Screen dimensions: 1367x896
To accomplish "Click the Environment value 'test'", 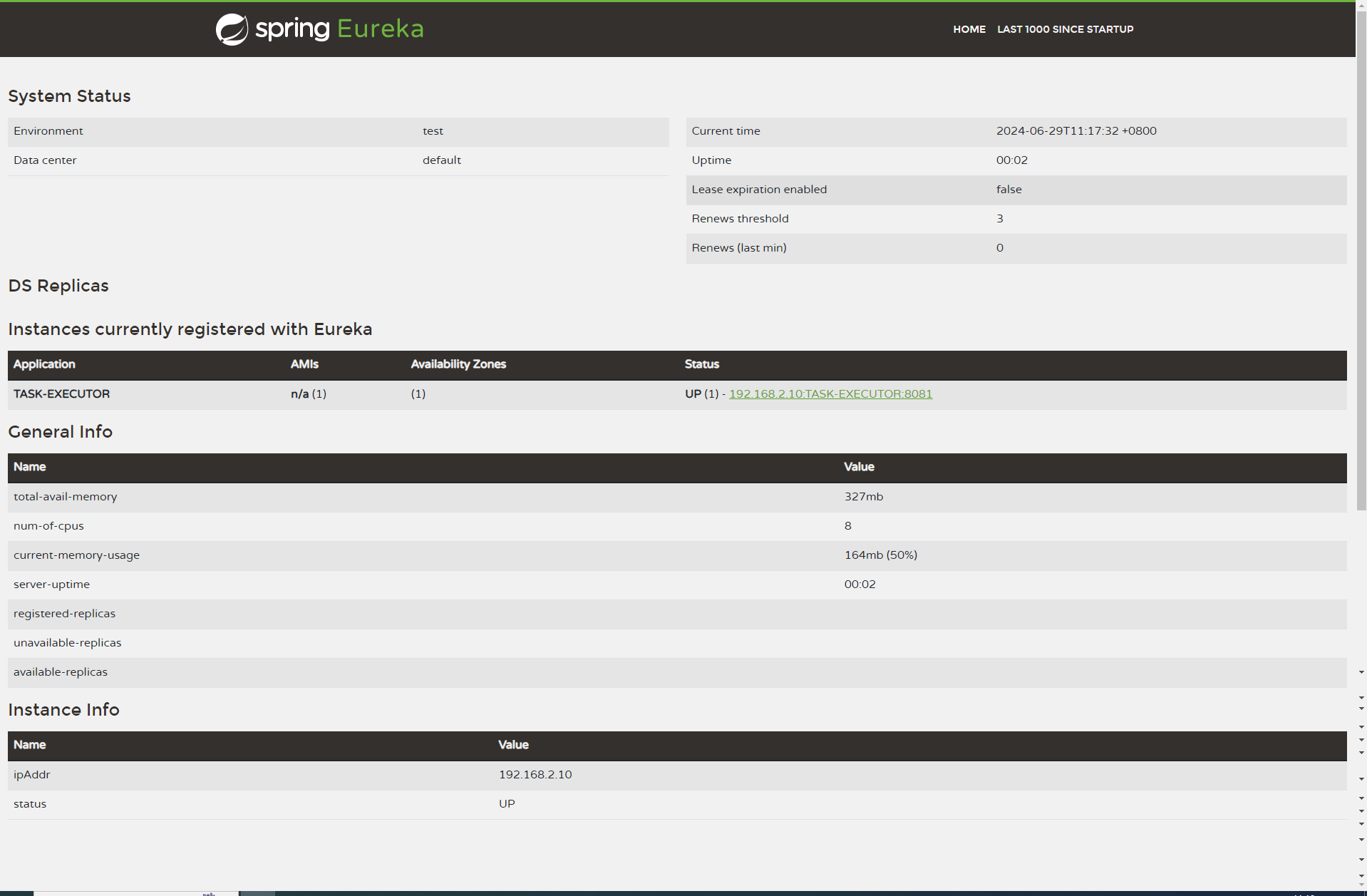I will [x=433, y=131].
